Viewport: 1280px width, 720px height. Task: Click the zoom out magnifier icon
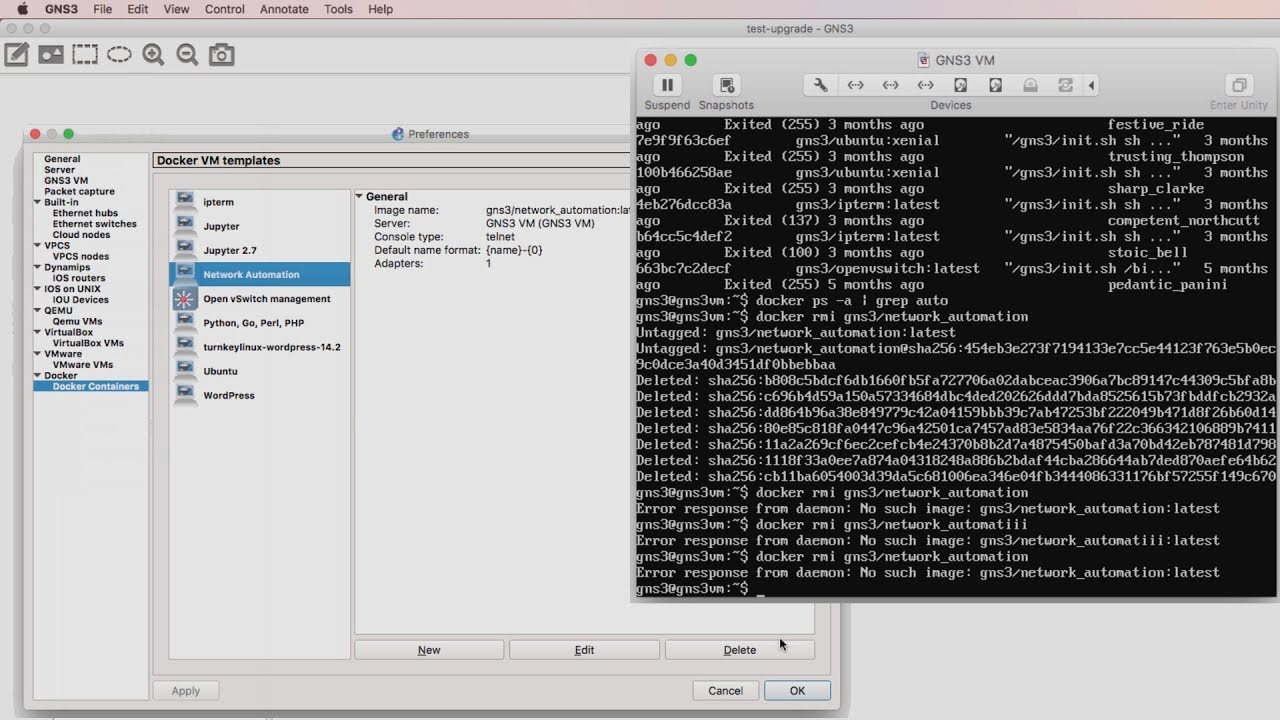point(187,54)
